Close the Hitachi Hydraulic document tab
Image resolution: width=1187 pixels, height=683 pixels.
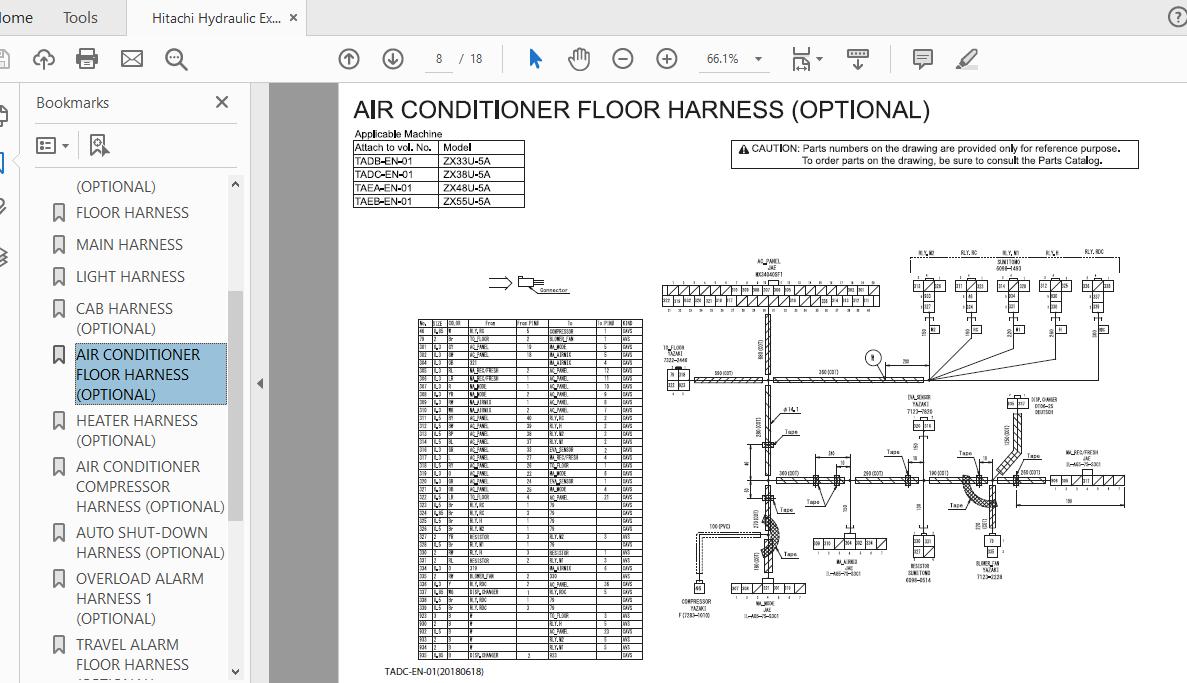294,18
